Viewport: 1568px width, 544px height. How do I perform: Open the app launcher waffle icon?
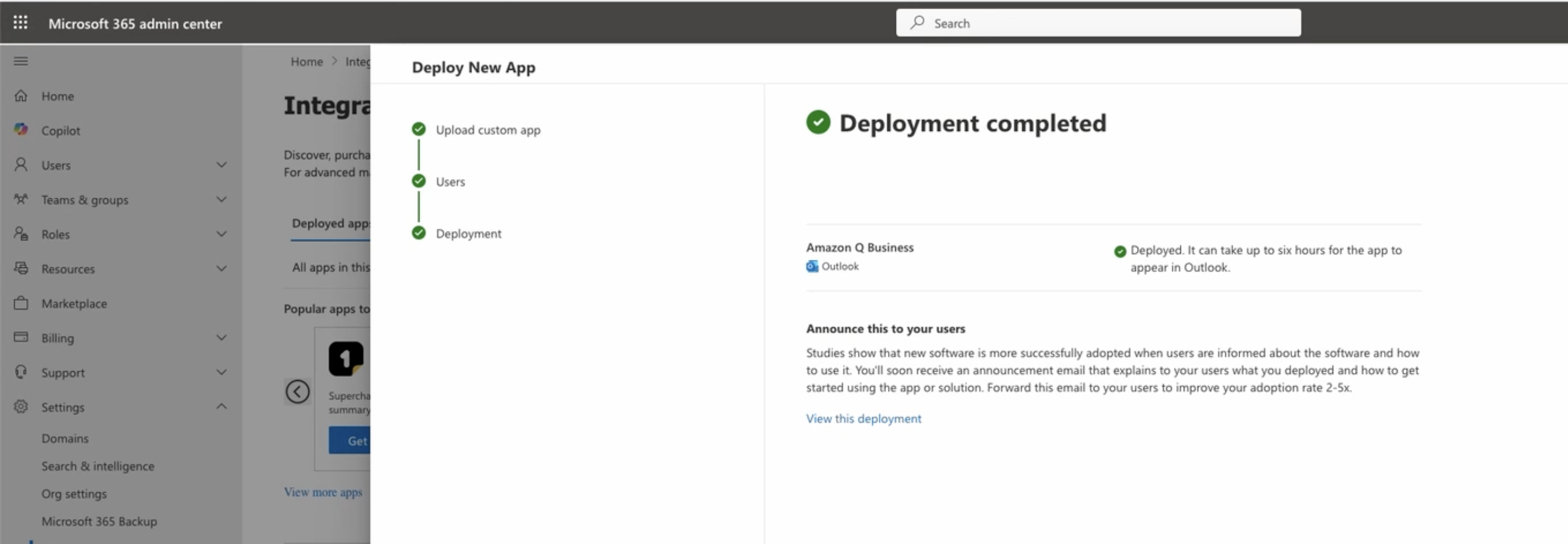(x=20, y=23)
